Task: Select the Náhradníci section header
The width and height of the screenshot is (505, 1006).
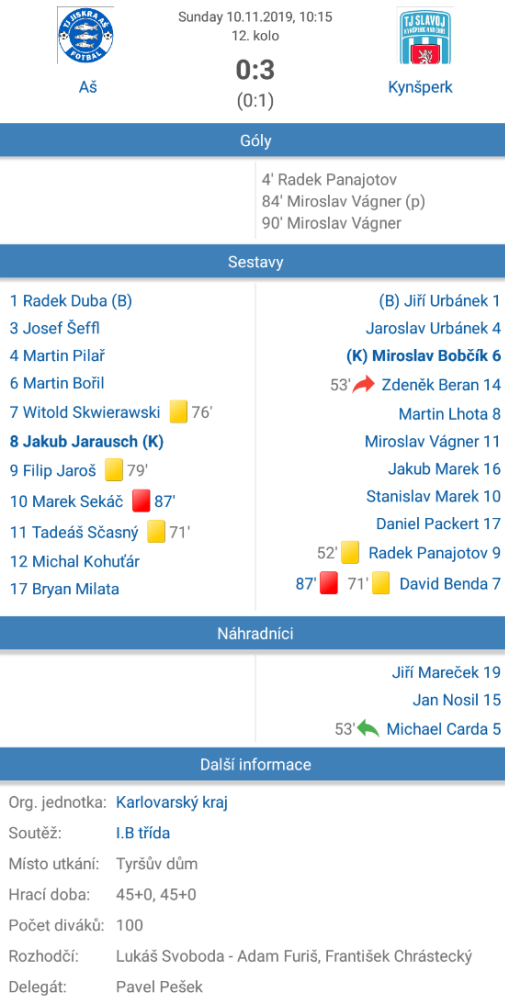Action: click(x=252, y=634)
